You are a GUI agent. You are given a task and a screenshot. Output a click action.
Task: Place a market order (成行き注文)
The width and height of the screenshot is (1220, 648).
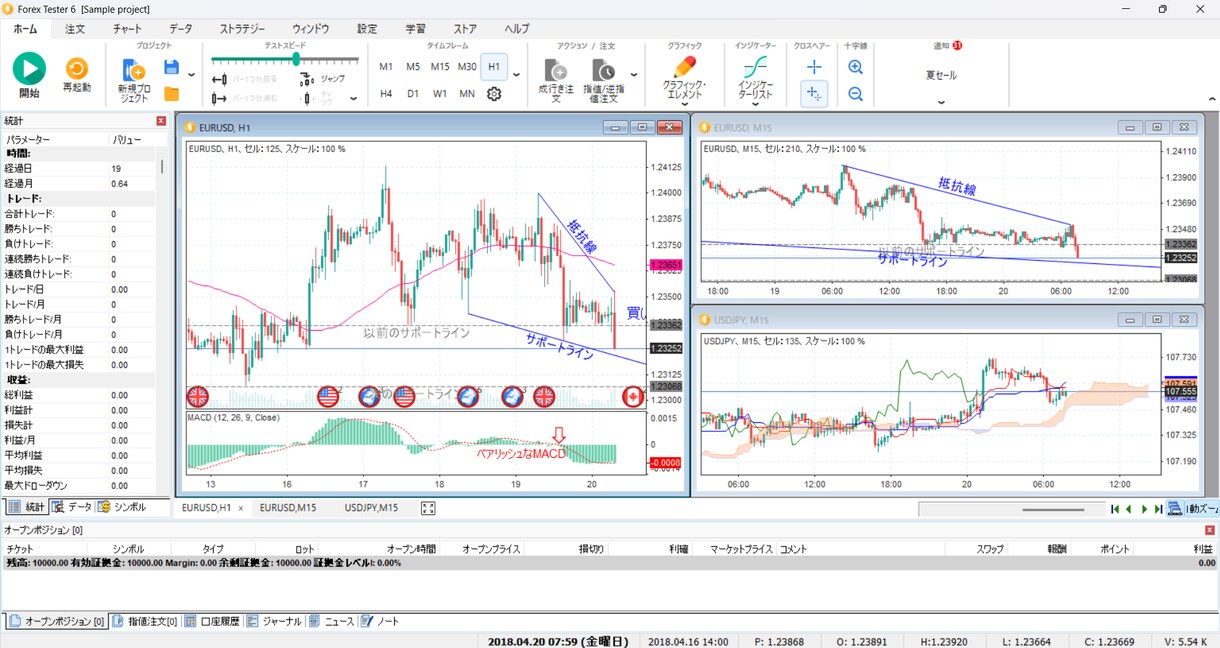tap(556, 80)
